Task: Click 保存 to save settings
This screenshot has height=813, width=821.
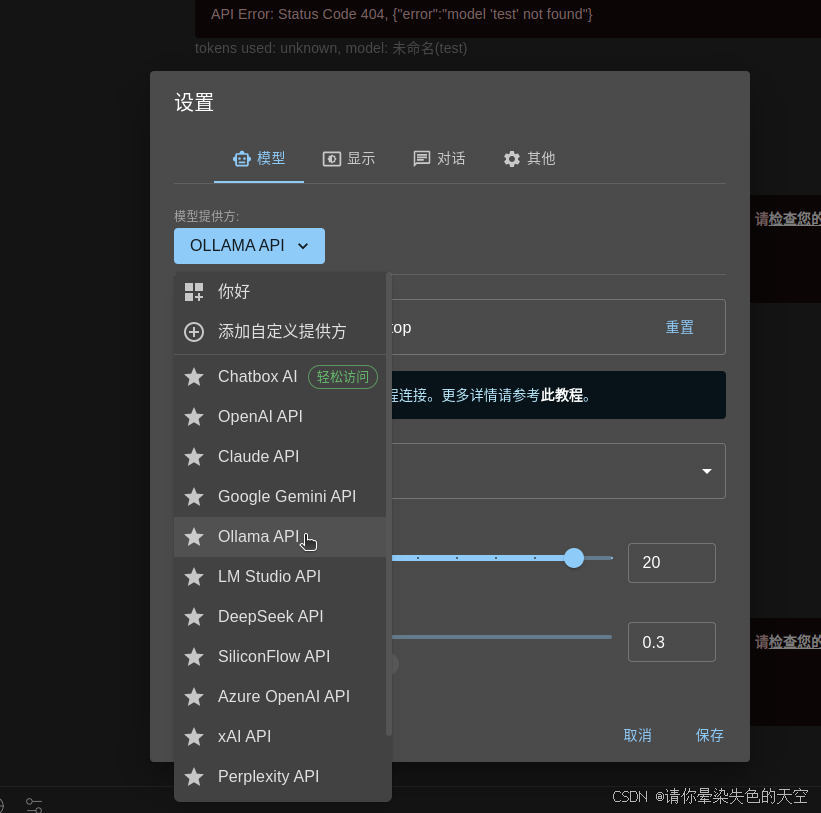Action: (709, 736)
